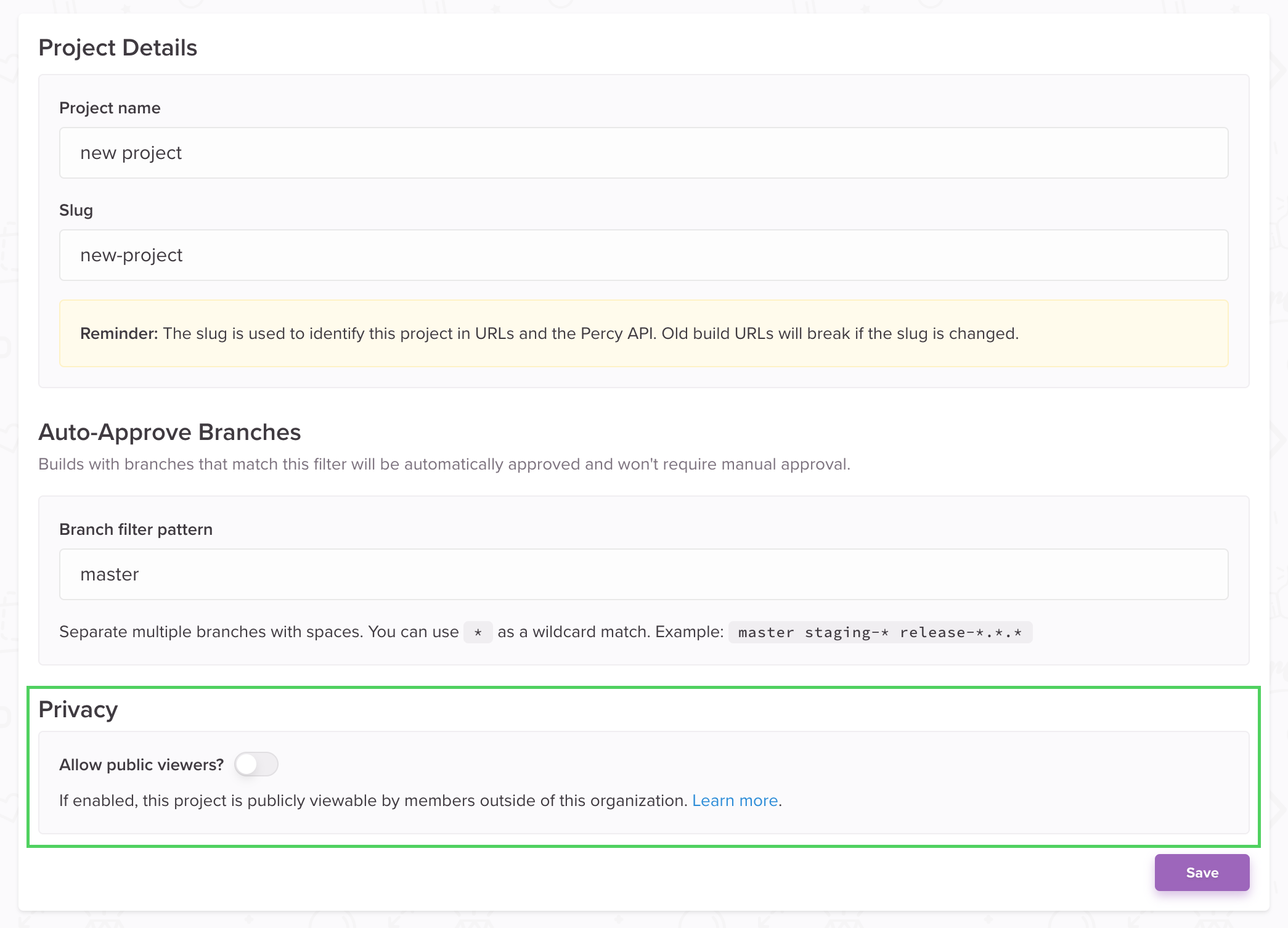
Task: Click the master staging-* example code
Action: [879, 632]
